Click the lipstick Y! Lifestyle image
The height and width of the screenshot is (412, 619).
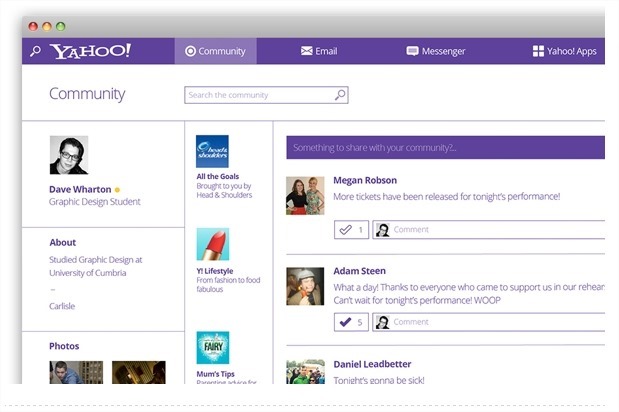pos(213,244)
